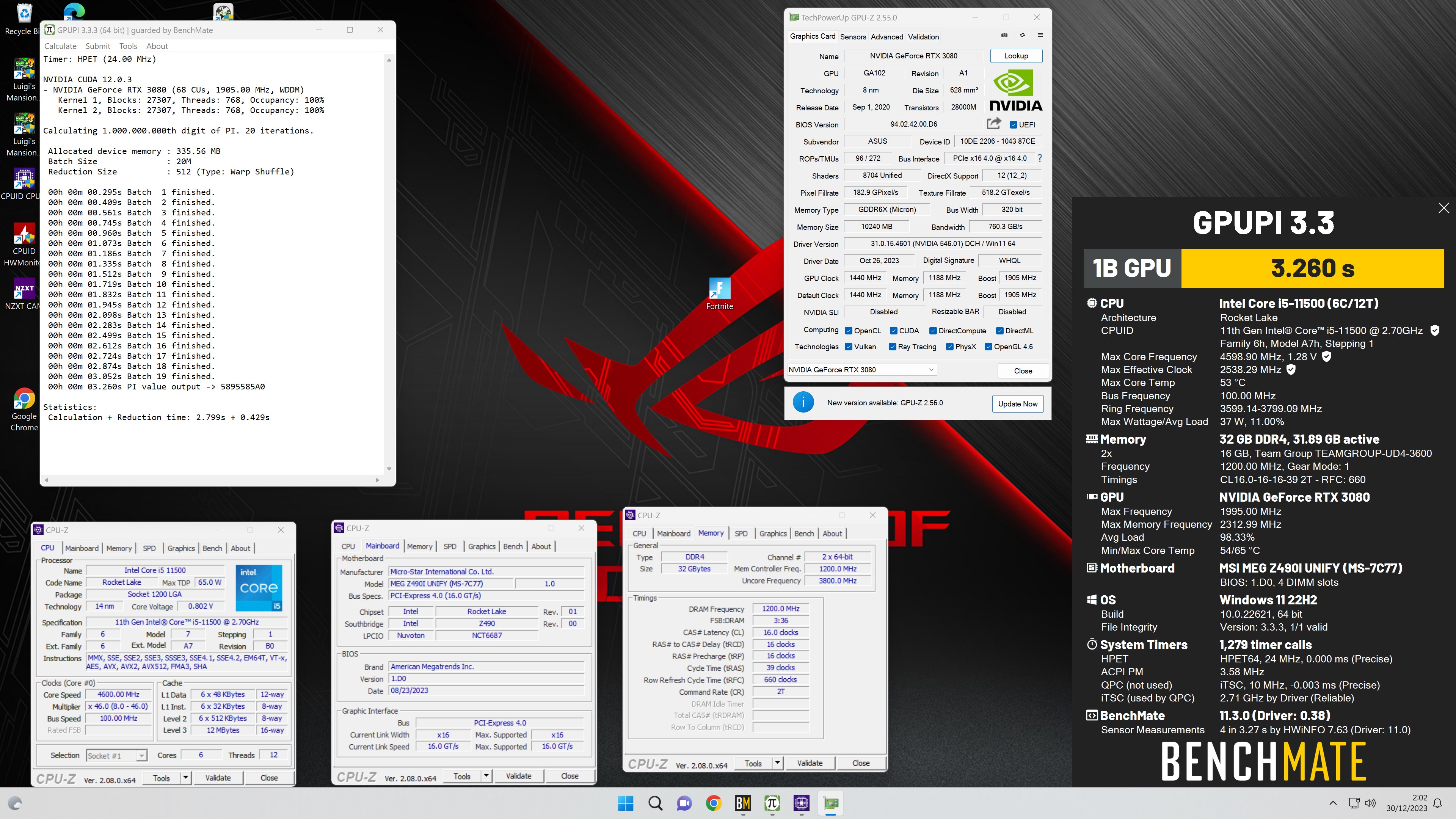Switch to the Sensors tab in GPU-Z

coord(853,37)
